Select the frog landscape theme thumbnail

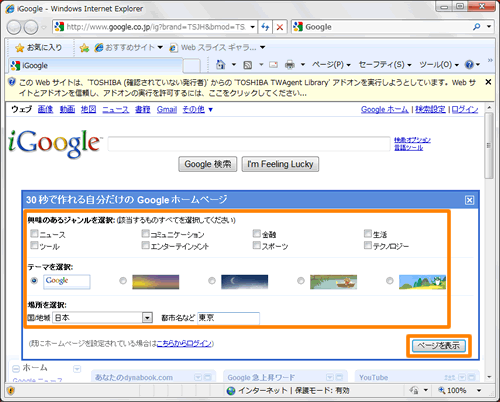(422, 282)
